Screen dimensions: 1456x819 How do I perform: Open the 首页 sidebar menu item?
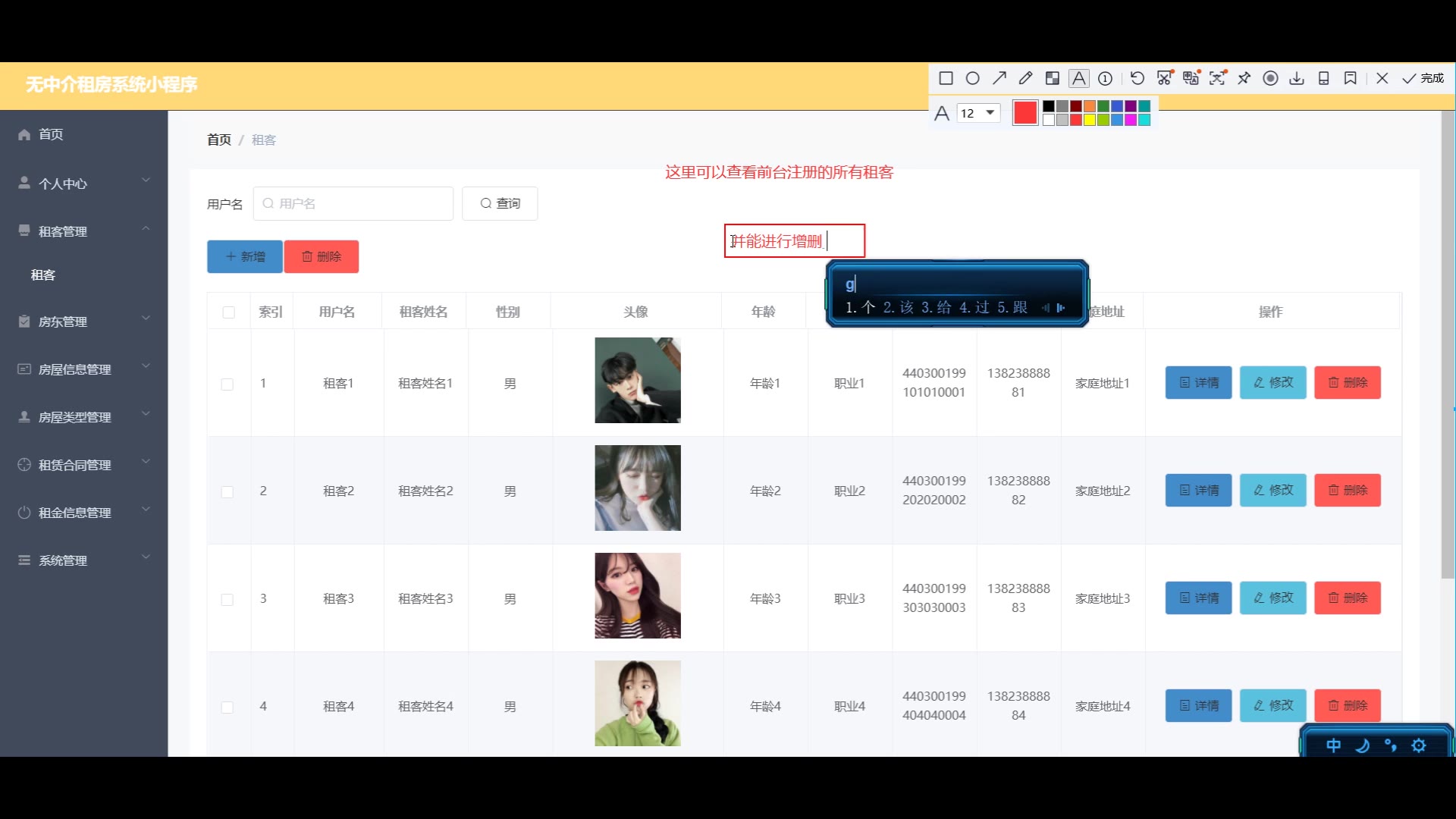coord(51,134)
